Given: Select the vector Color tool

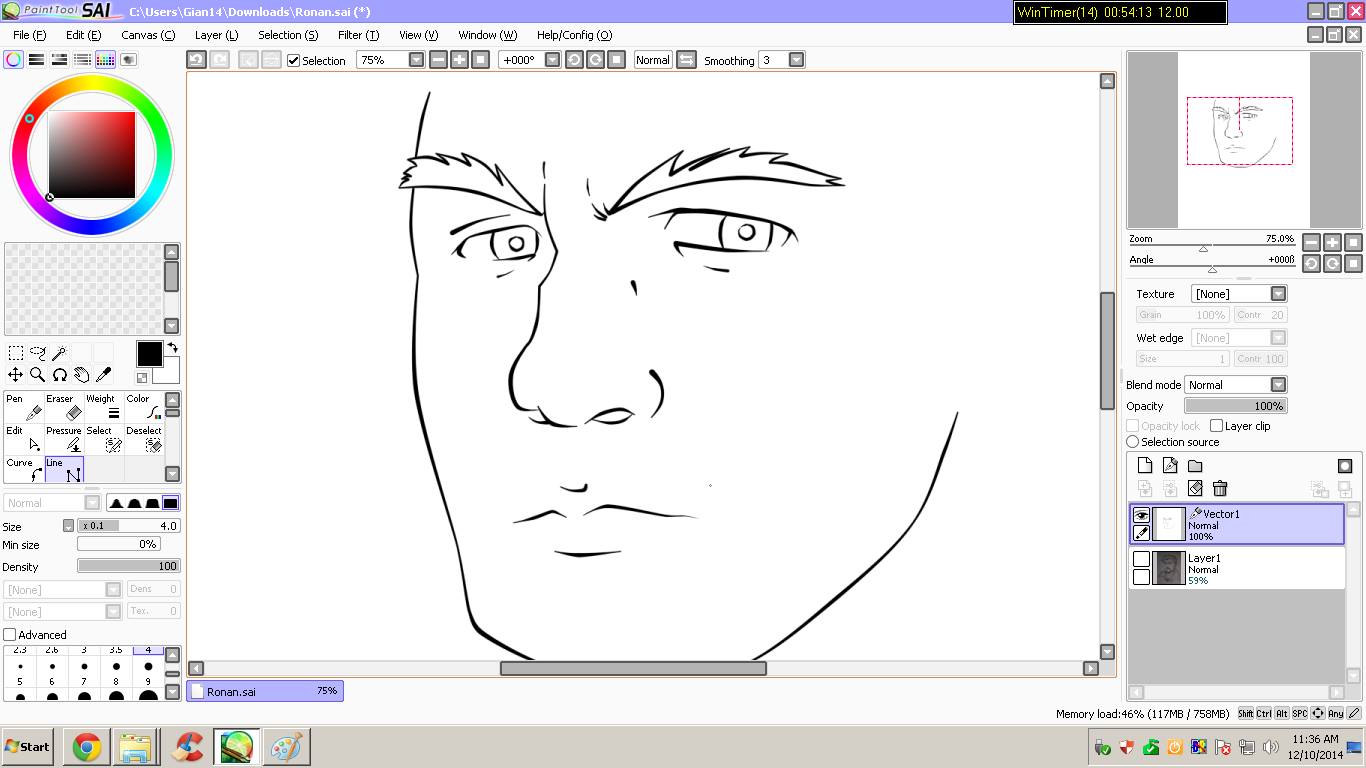Looking at the screenshot, I should 144,407.
